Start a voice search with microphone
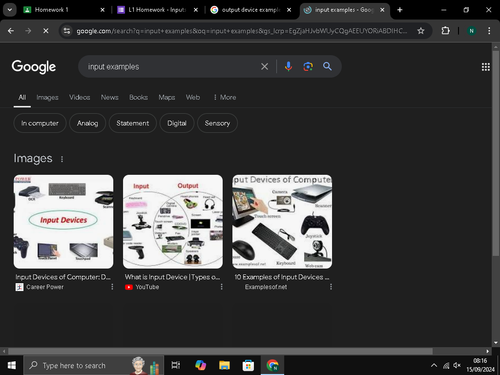 pyautogui.click(x=289, y=67)
